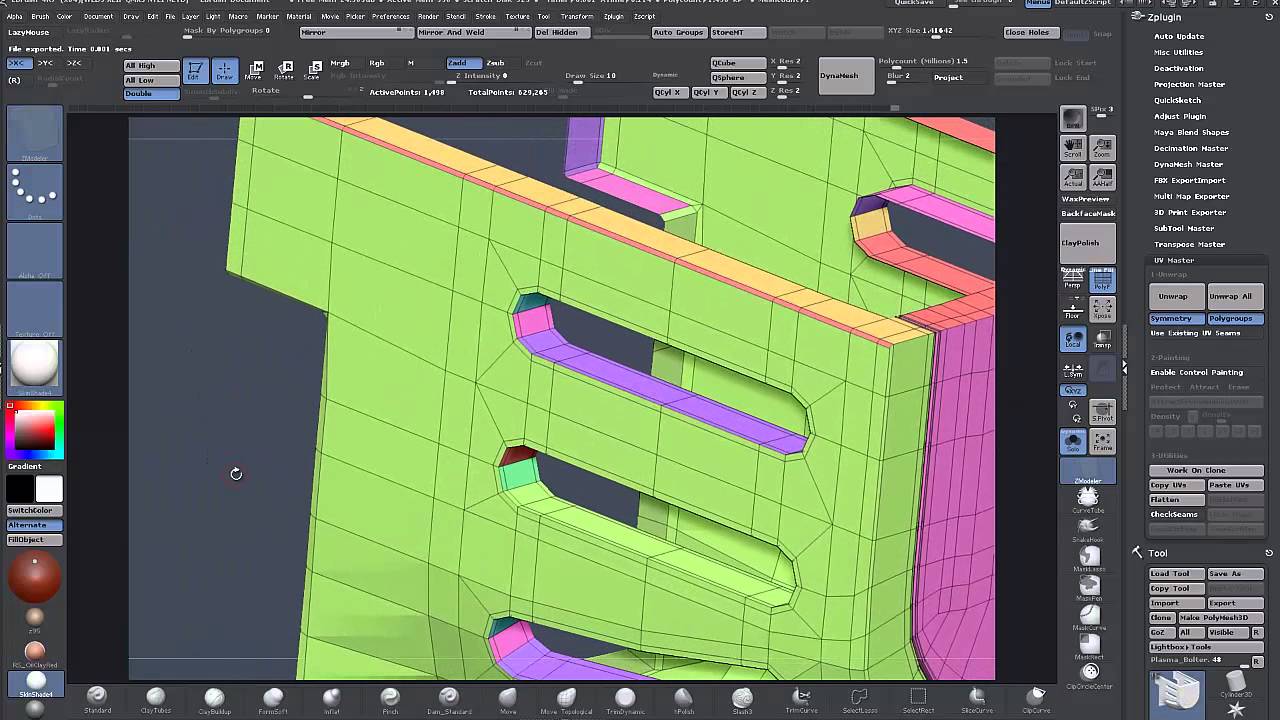Select the CurveTube brush icon
Screen dimensions: 1280x720
click(x=1088, y=500)
